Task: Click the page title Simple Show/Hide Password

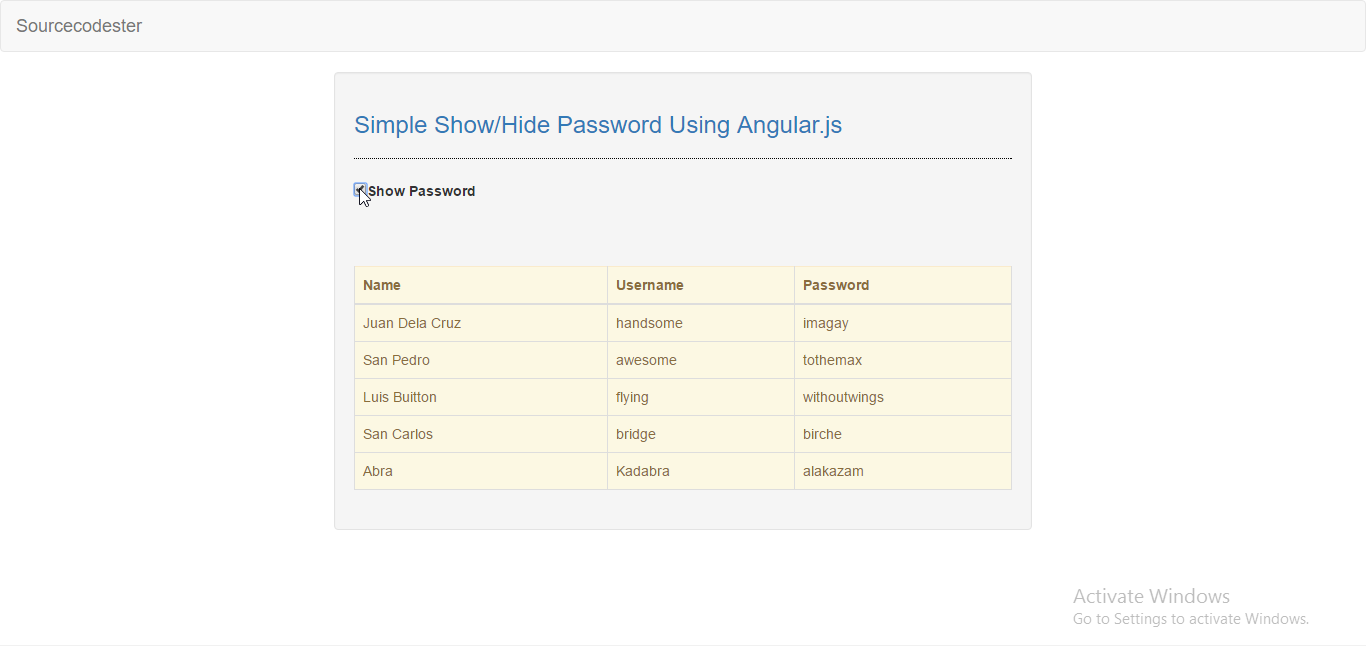Action: click(598, 125)
